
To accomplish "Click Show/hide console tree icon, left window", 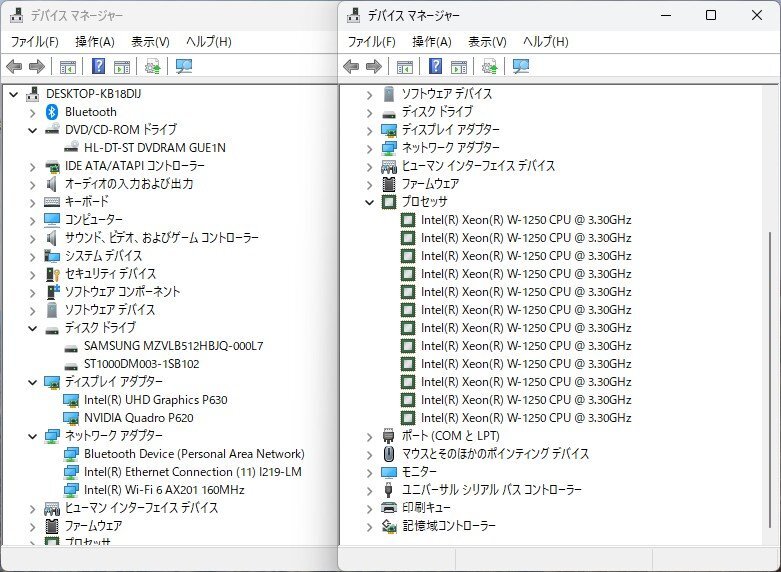I will 68,66.
